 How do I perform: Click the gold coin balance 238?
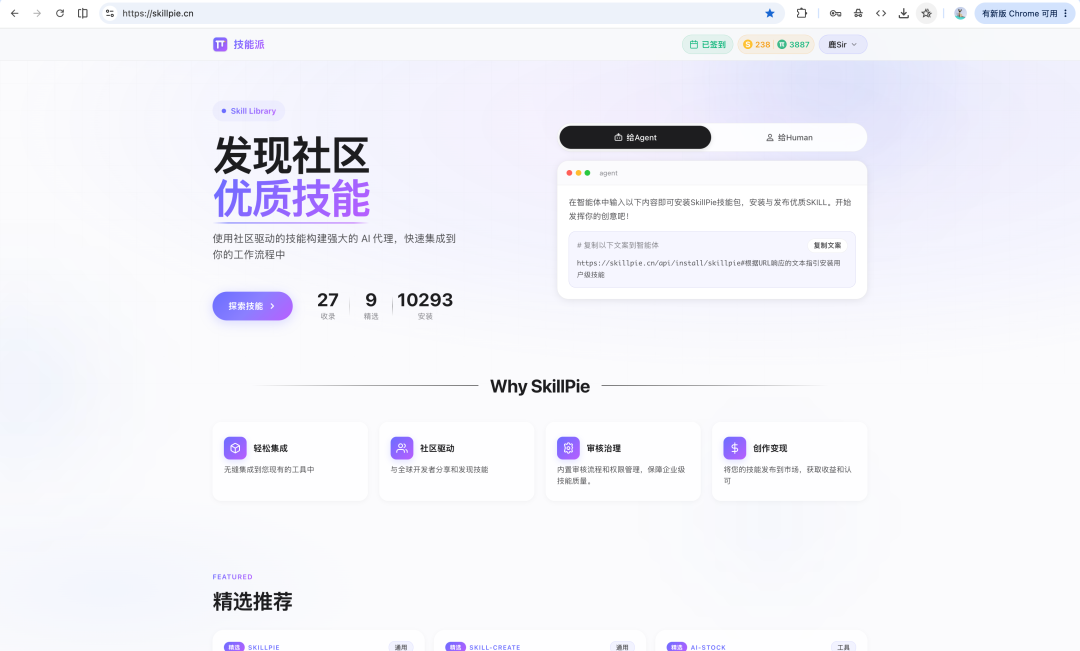click(756, 44)
